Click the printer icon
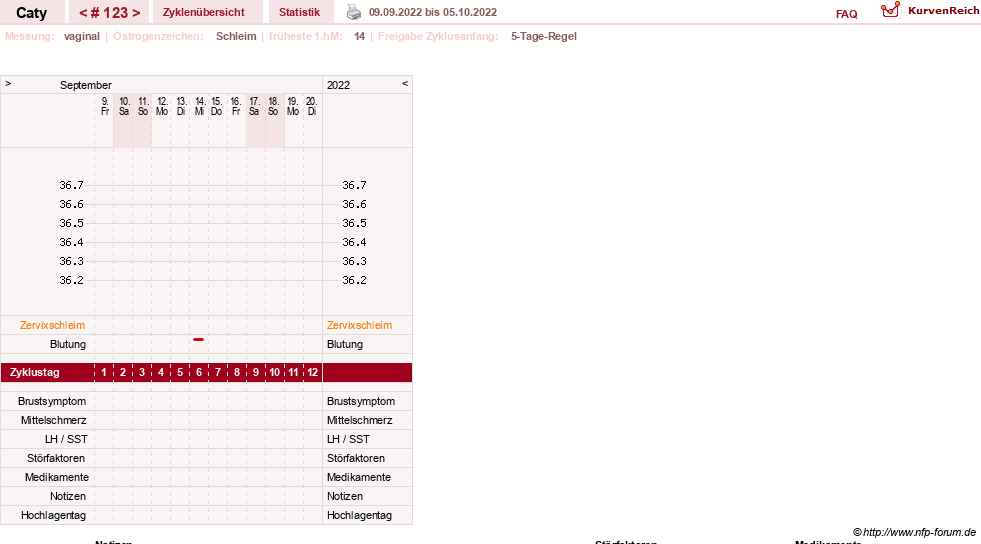981x544 pixels. point(354,12)
